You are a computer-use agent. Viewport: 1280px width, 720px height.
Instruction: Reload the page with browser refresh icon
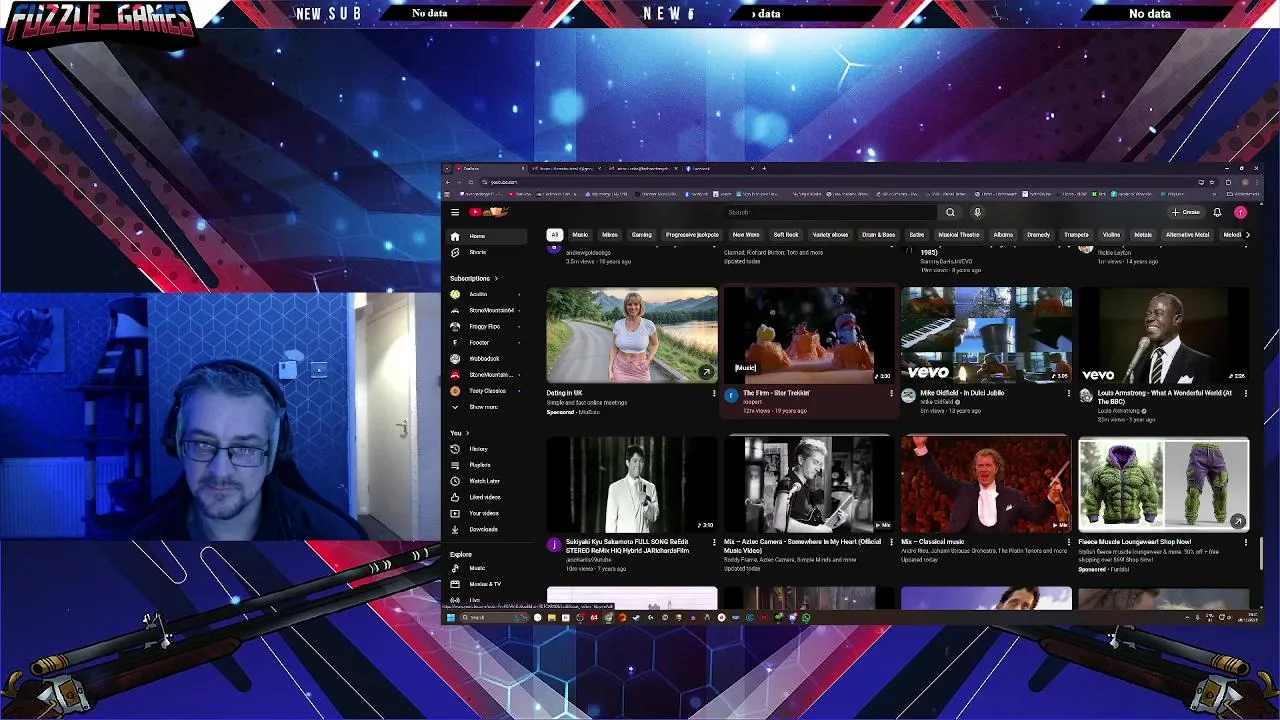[x=470, y=182]
